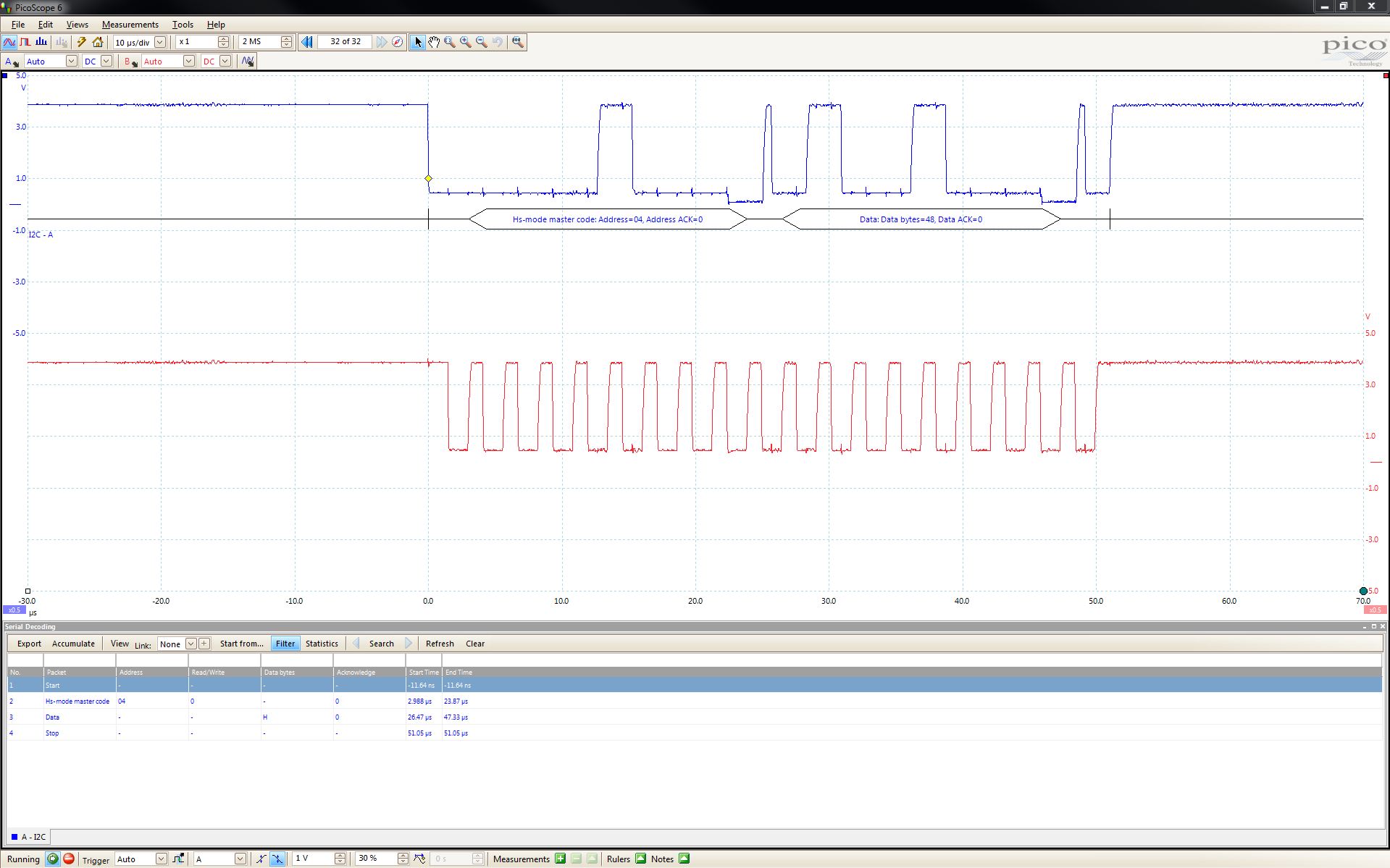Image resolution: width=1390 pixels, height=868 pixels.
Task: Open channel B options button
Action: 130,62
